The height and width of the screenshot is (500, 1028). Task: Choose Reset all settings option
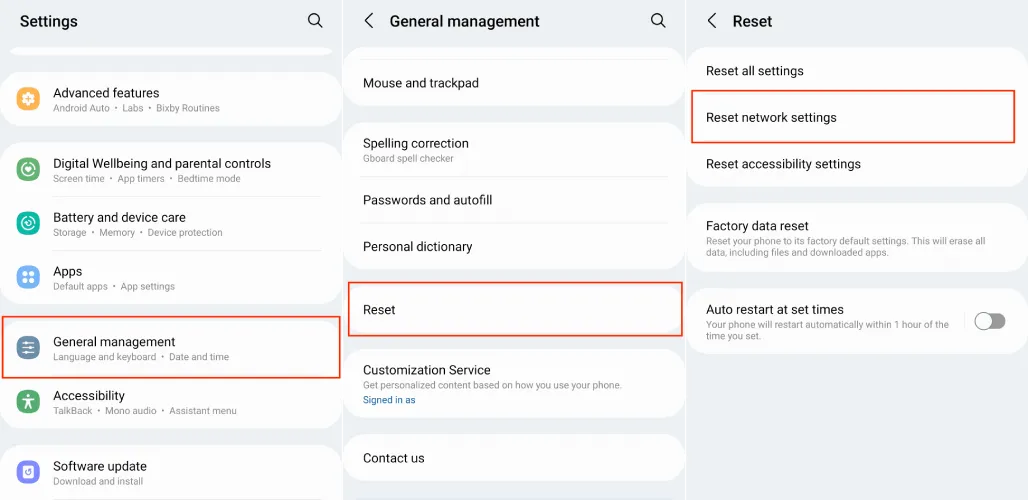coord(755,71)
